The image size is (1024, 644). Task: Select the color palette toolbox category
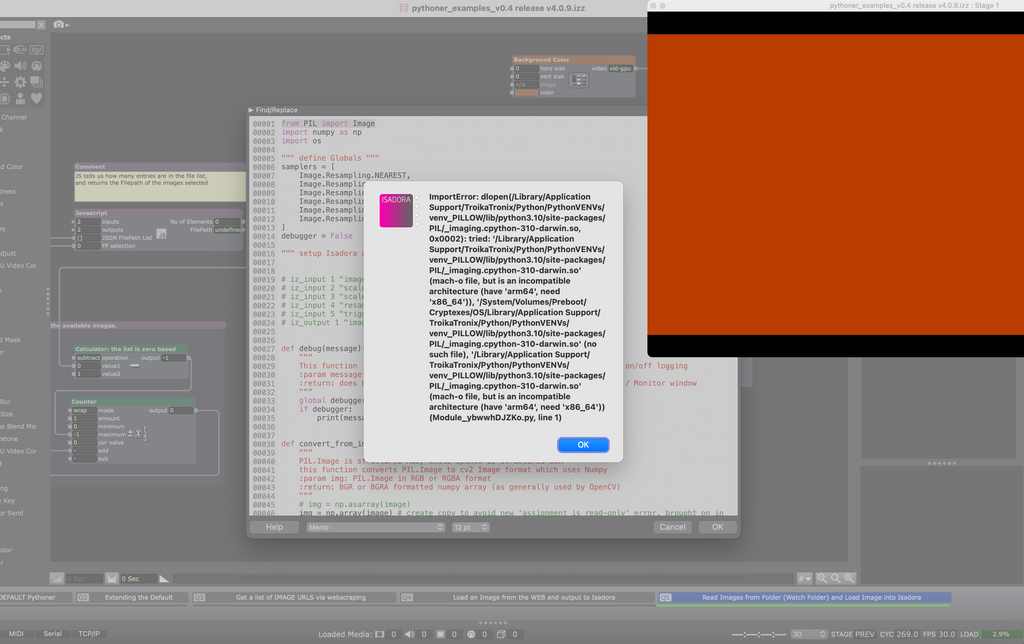(x=5, y=66)
